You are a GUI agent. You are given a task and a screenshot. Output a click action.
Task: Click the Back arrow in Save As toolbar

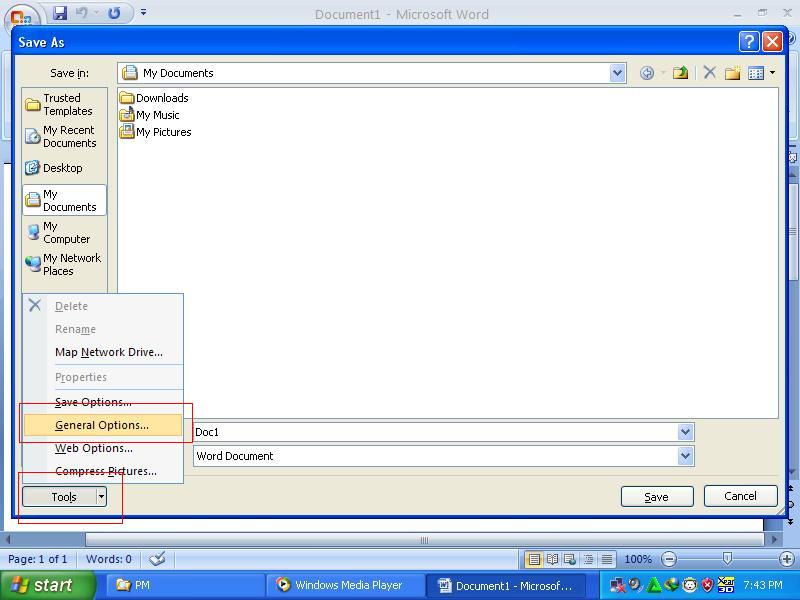point(646,73)
